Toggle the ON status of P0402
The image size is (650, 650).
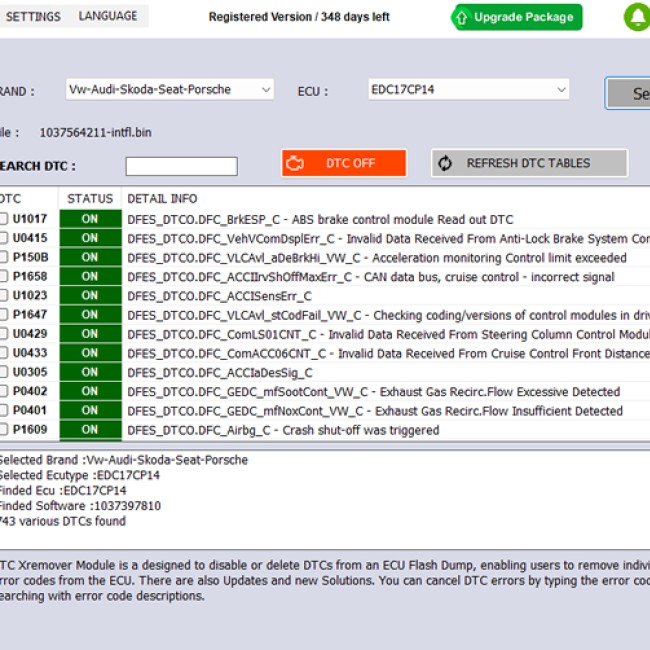90,391
